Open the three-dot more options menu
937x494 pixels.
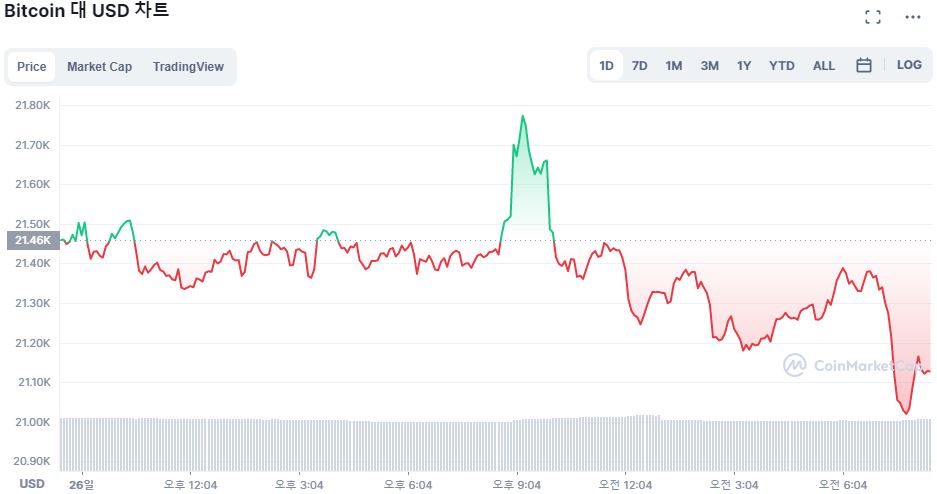point(912,17)
